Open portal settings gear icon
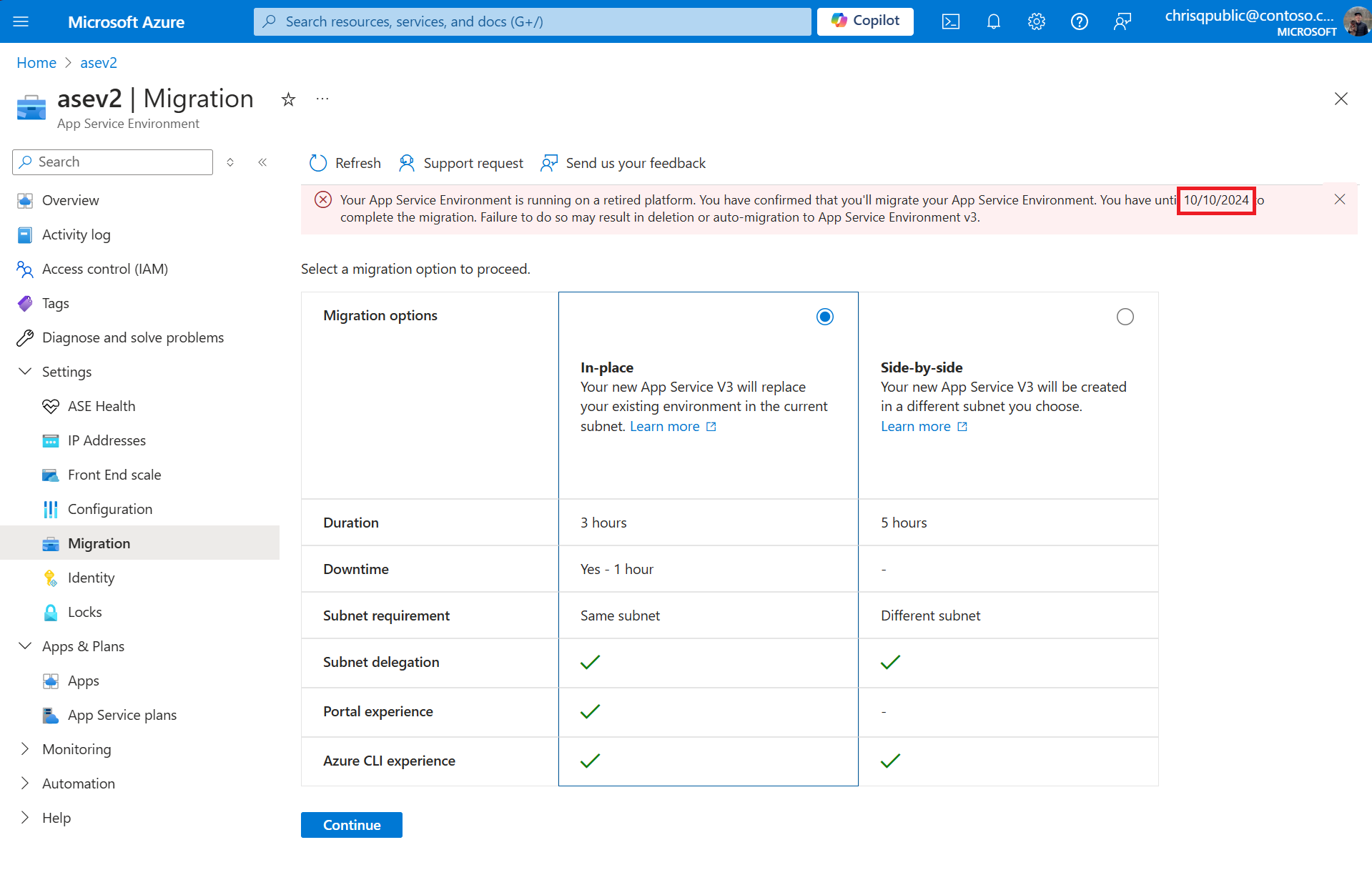The height and width of the screenshot is (890, 1372). tap(1036, 21)
